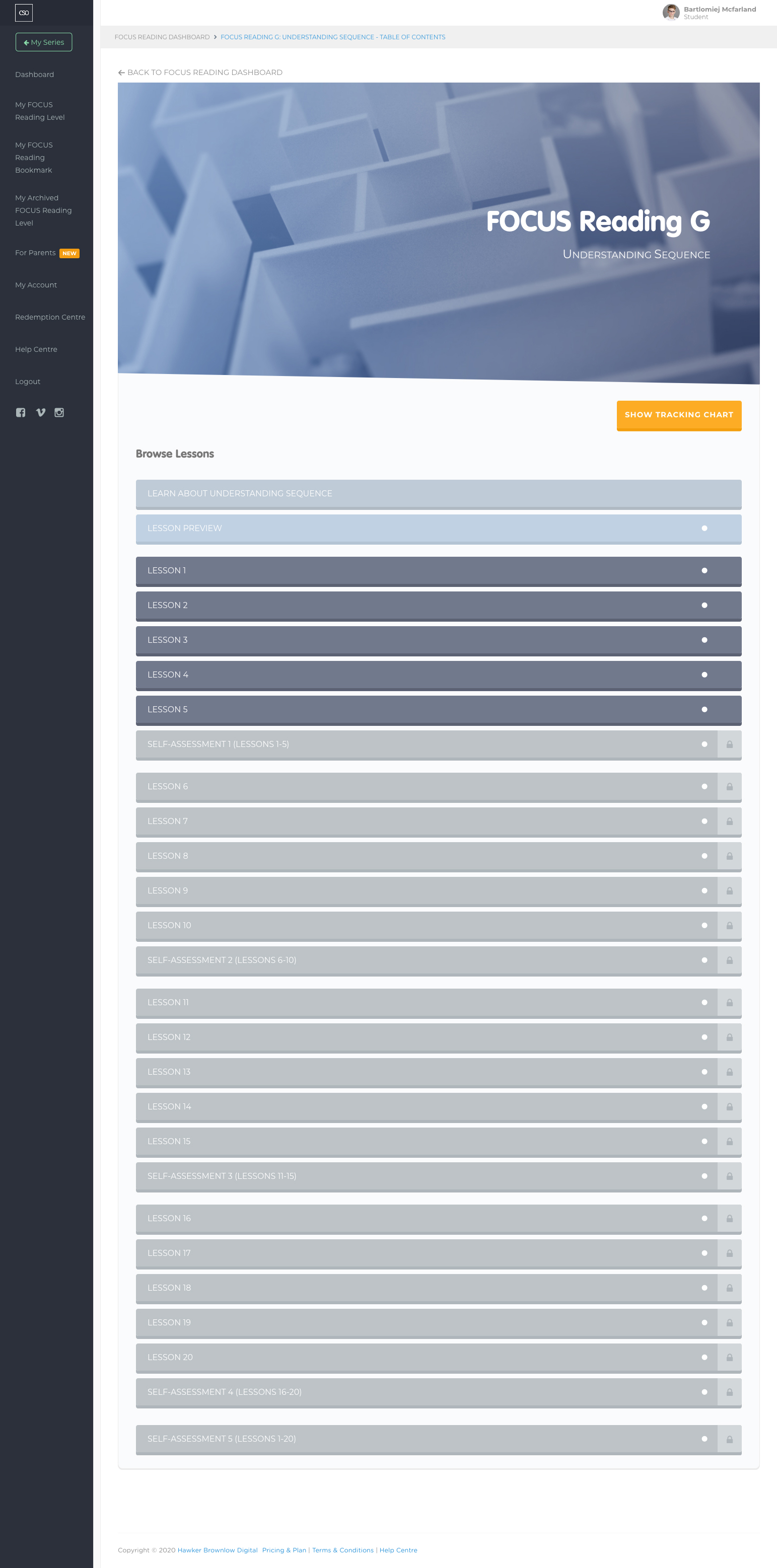Expand Learn About Understanding Sequence
Screen dimensions: 777x1568
(439, 494)
